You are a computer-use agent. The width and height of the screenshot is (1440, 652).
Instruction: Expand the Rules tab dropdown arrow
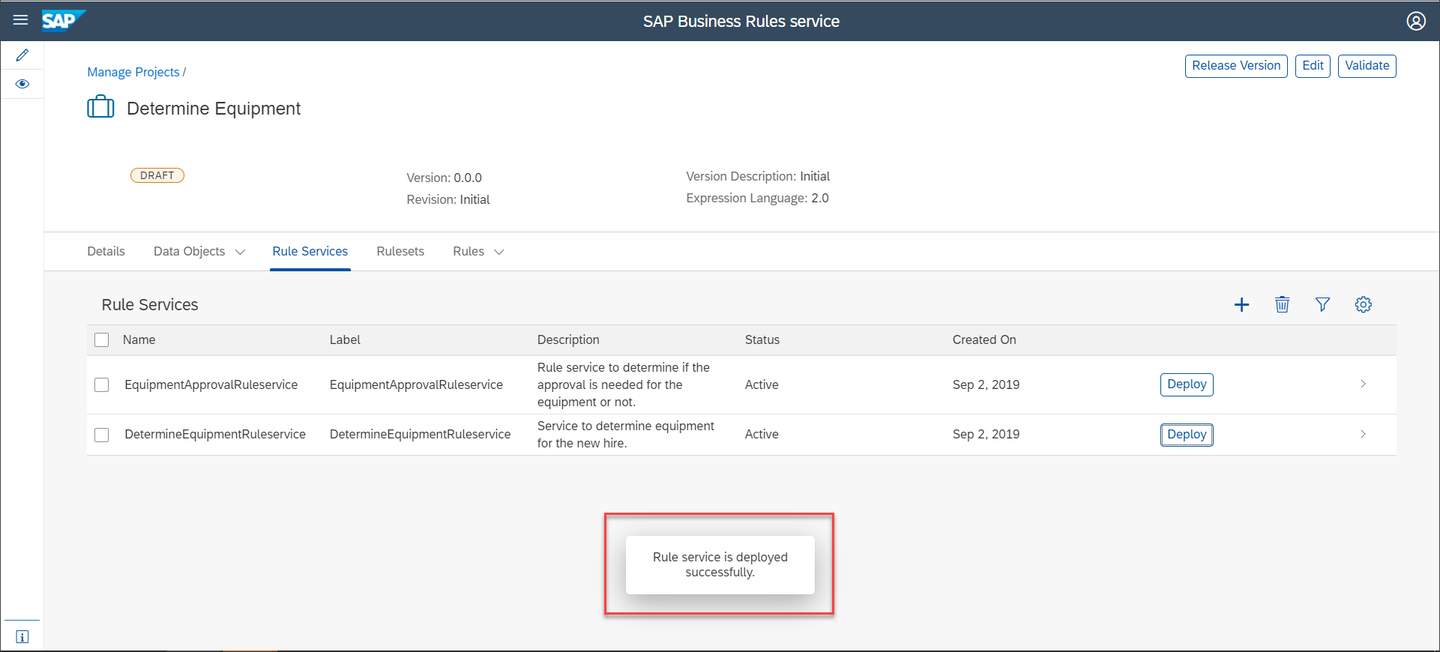499,252
